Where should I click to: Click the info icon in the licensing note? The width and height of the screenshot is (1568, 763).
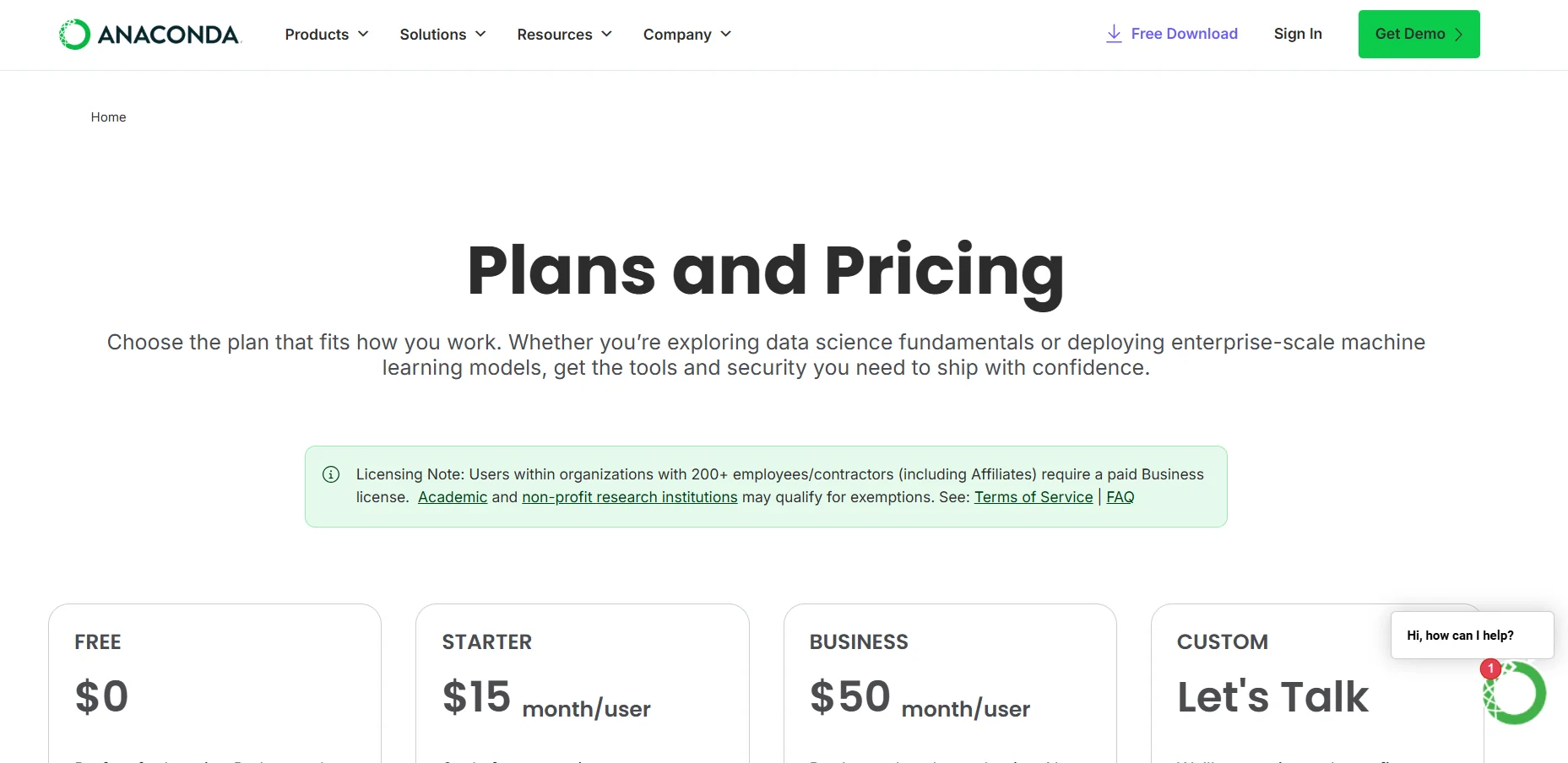(331, 474)
